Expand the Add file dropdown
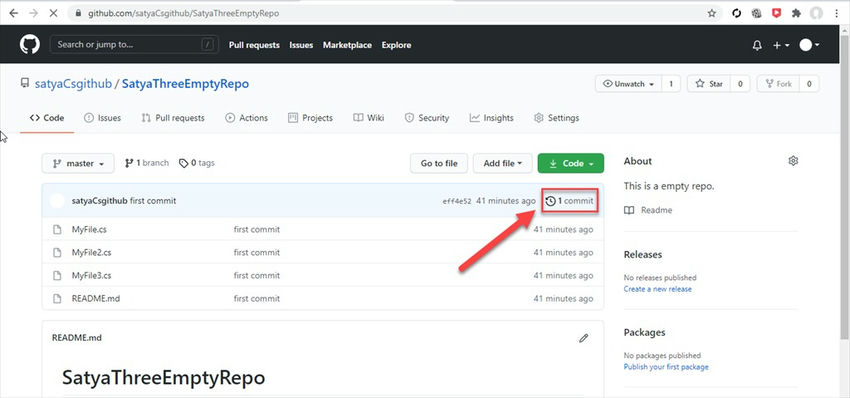This screenshot has width=850, height=398. 503,163
